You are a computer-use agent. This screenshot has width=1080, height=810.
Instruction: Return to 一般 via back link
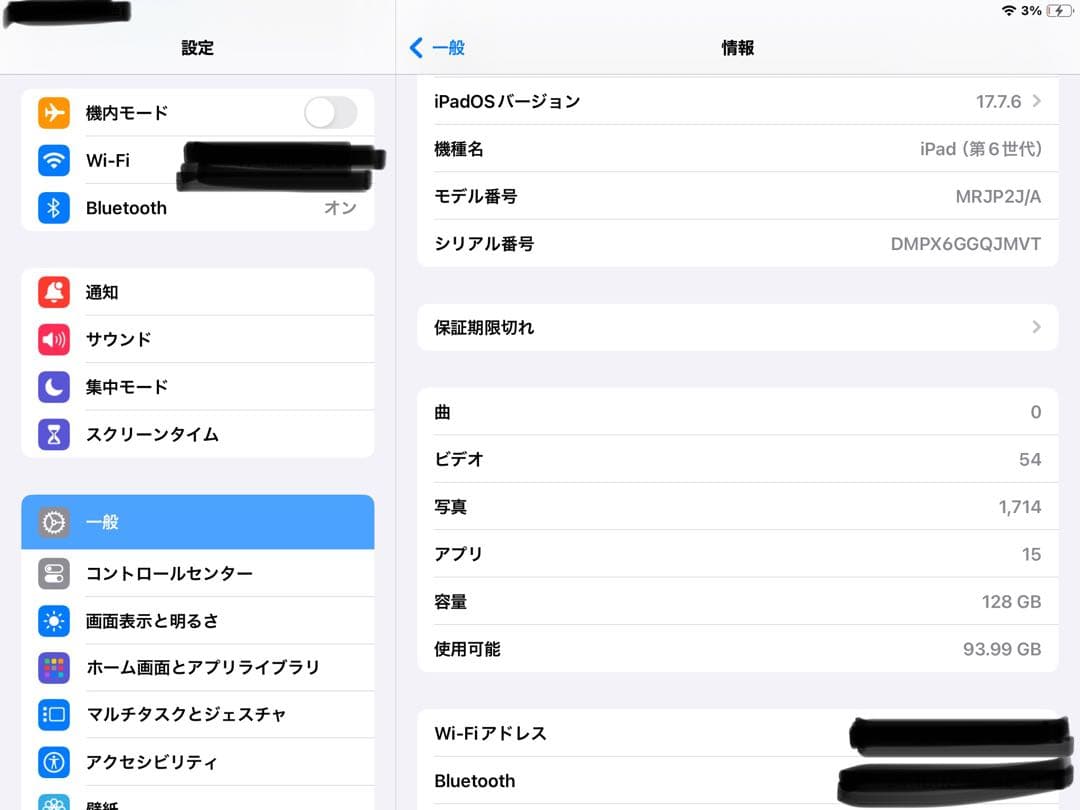tap(441, 47)
